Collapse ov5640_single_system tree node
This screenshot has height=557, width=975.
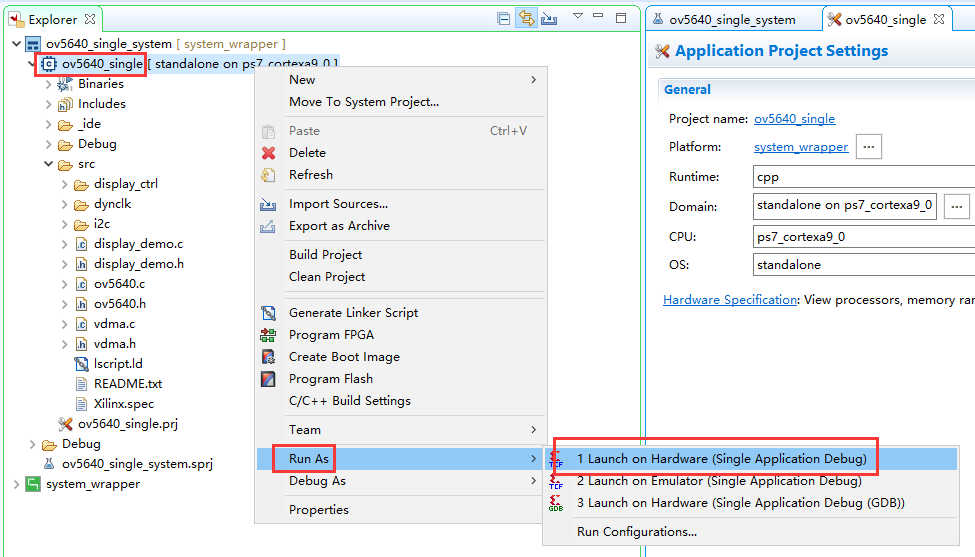[x=16, y=44]
